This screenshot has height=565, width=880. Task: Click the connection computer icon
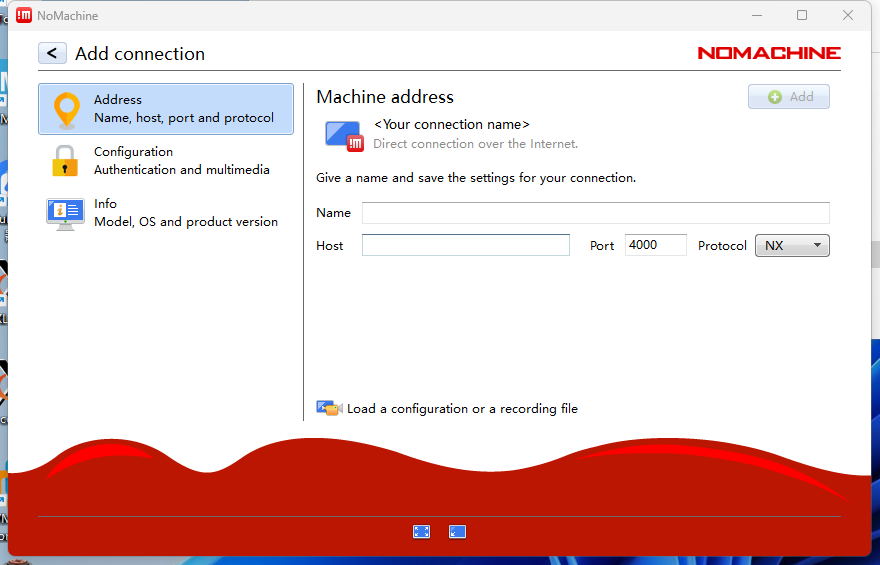click(x=345, y=136)
